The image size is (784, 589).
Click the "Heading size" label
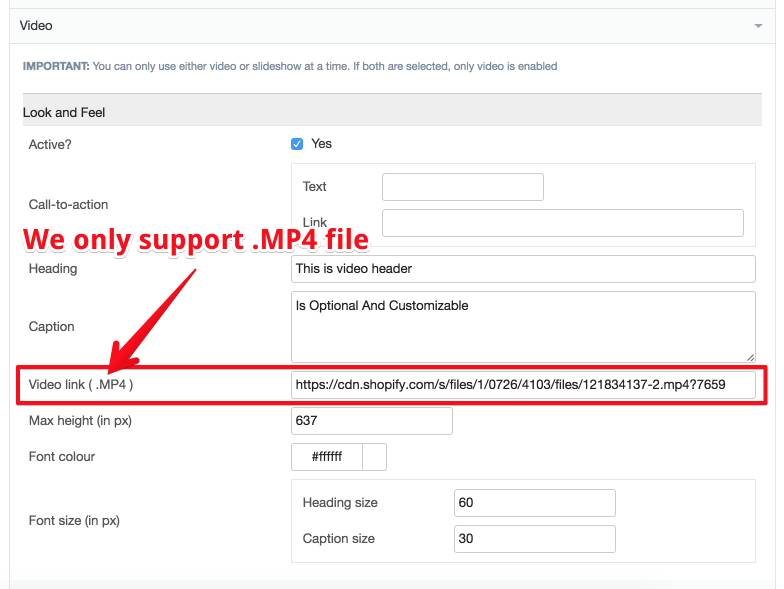point(340,502)
